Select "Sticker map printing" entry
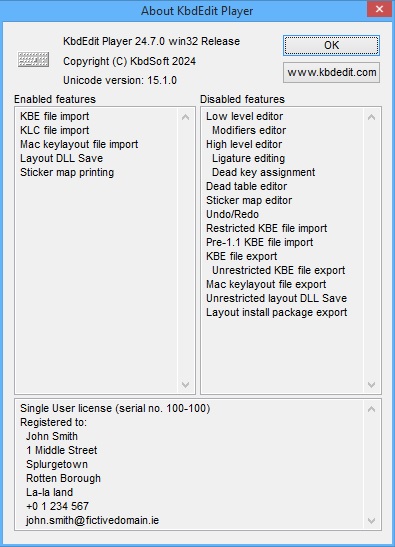Image resolution: width=395 pixels, height=547 pixels. (67, 172)
